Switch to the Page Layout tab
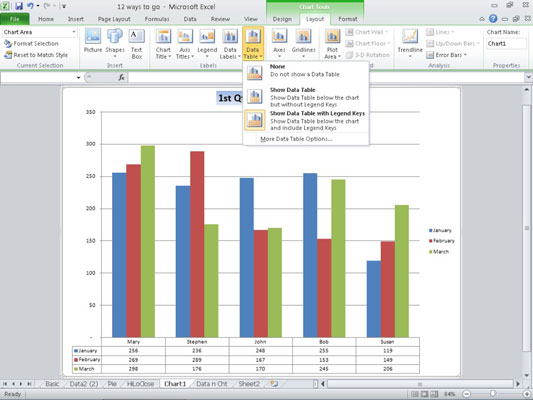Screen dimensions: 533x400 114,19
